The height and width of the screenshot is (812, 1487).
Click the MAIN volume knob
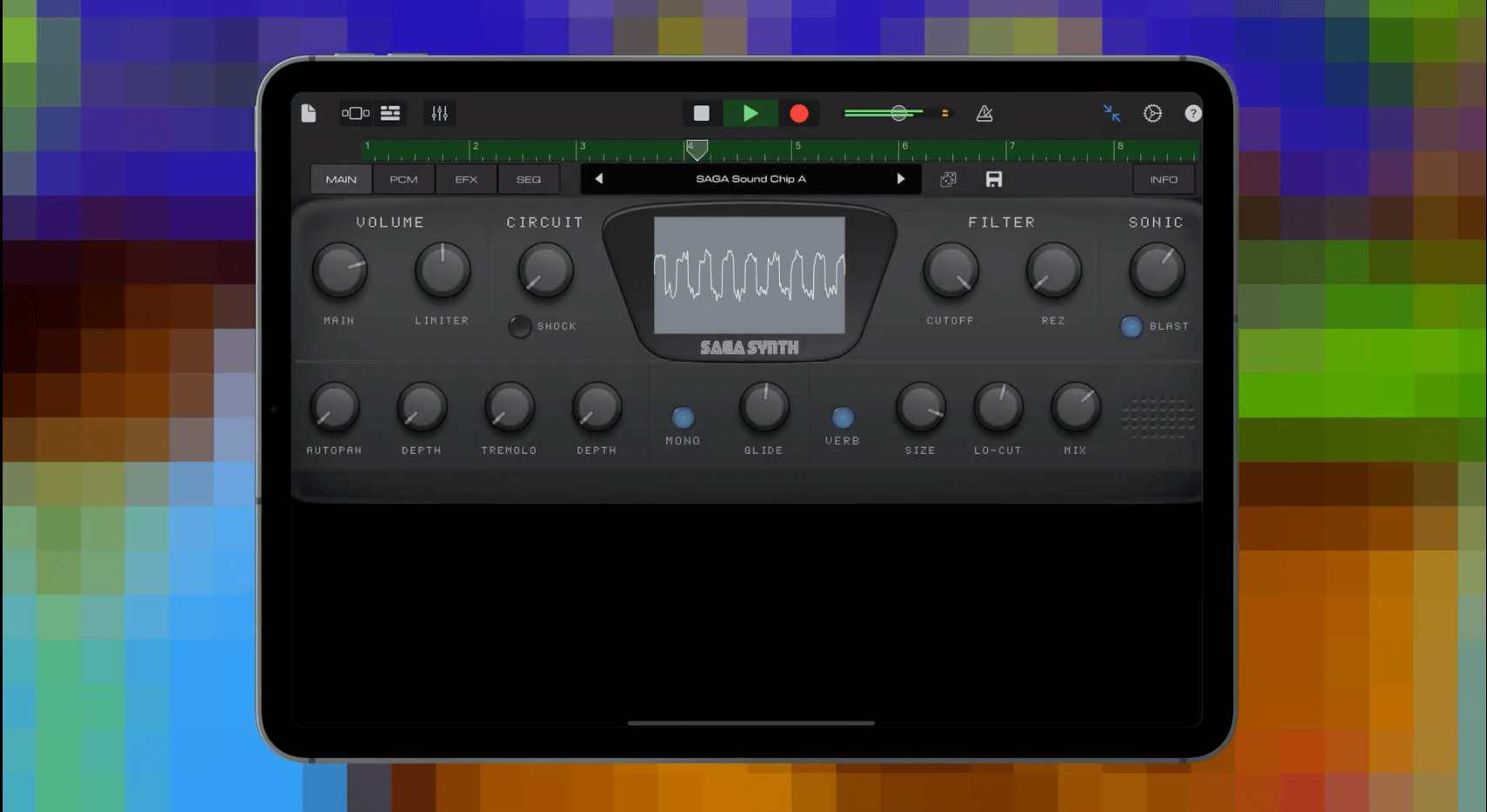pos(340,270)
